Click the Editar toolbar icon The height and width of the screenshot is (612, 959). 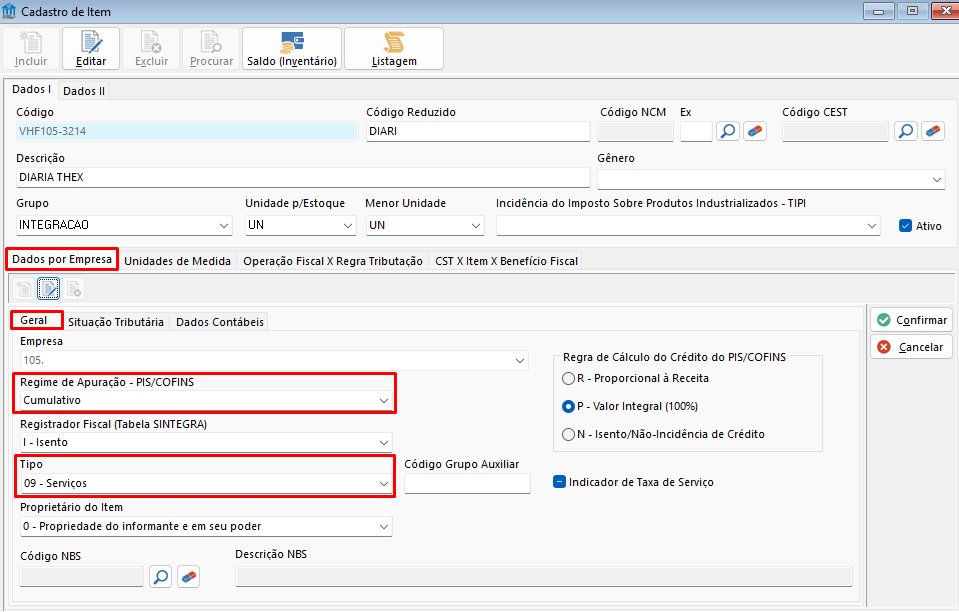pos(91,48)
